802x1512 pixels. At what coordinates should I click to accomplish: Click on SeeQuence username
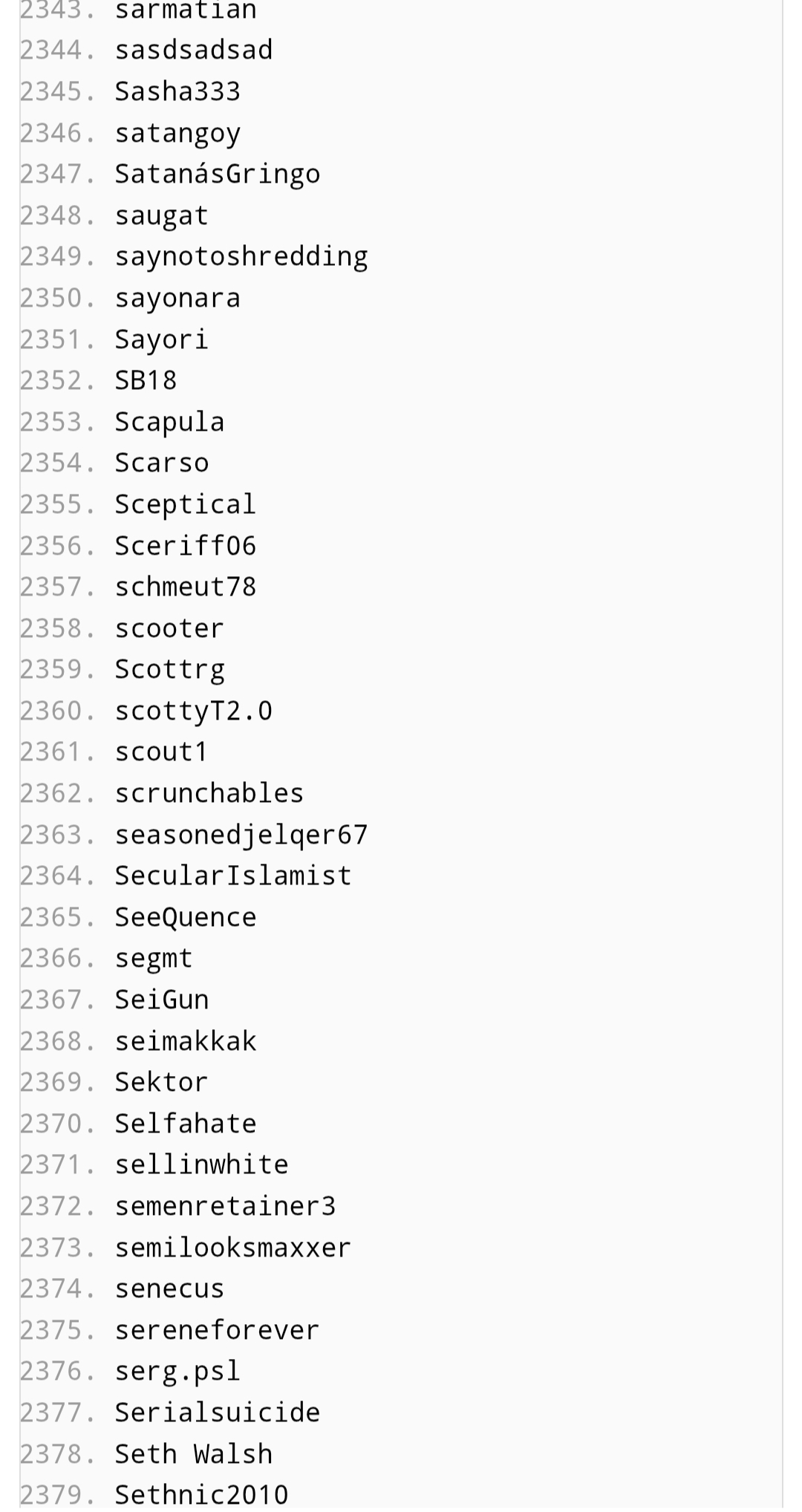(185, 917)
